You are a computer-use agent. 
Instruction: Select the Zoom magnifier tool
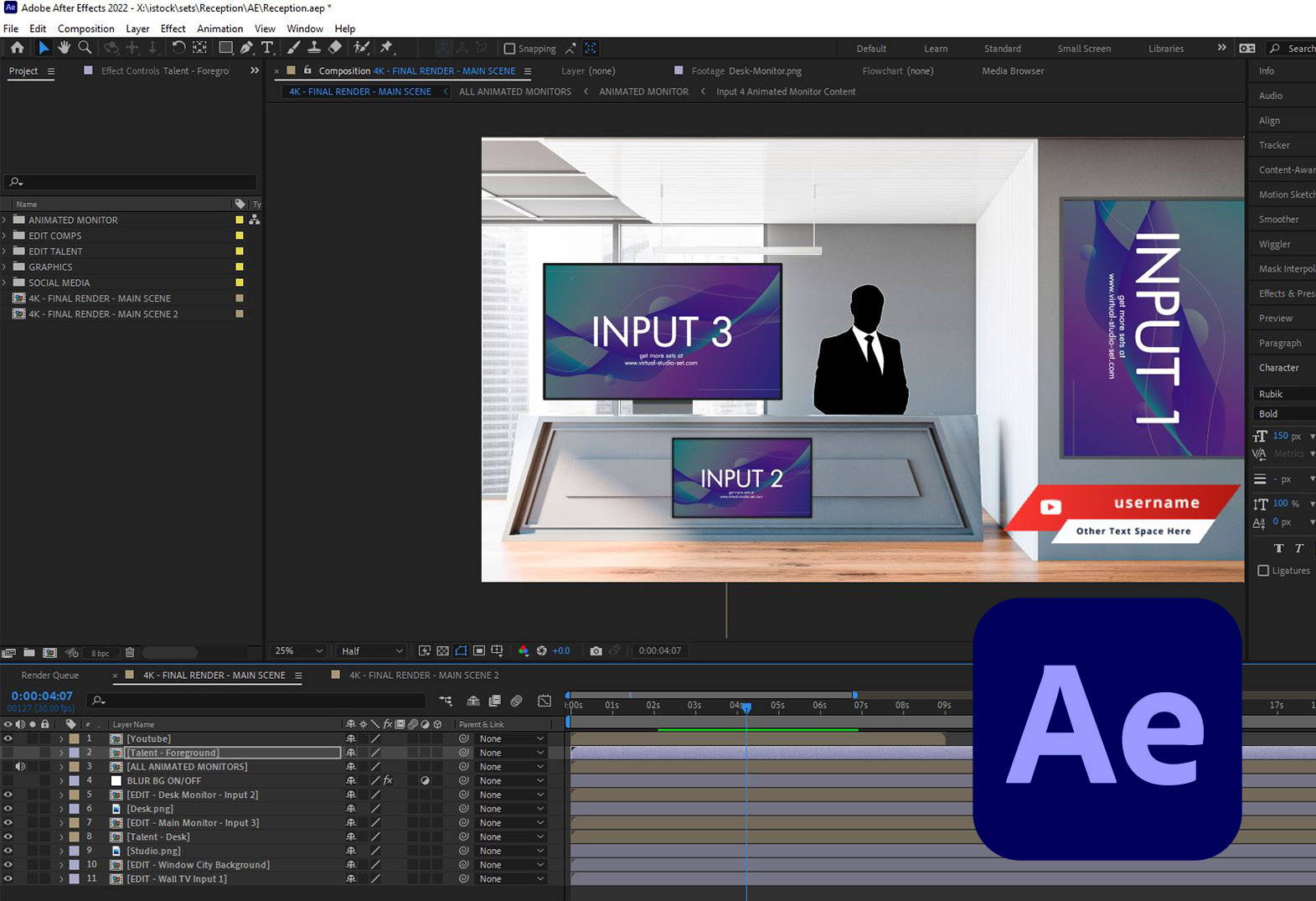pyautogui.click(x=85, y=48)
